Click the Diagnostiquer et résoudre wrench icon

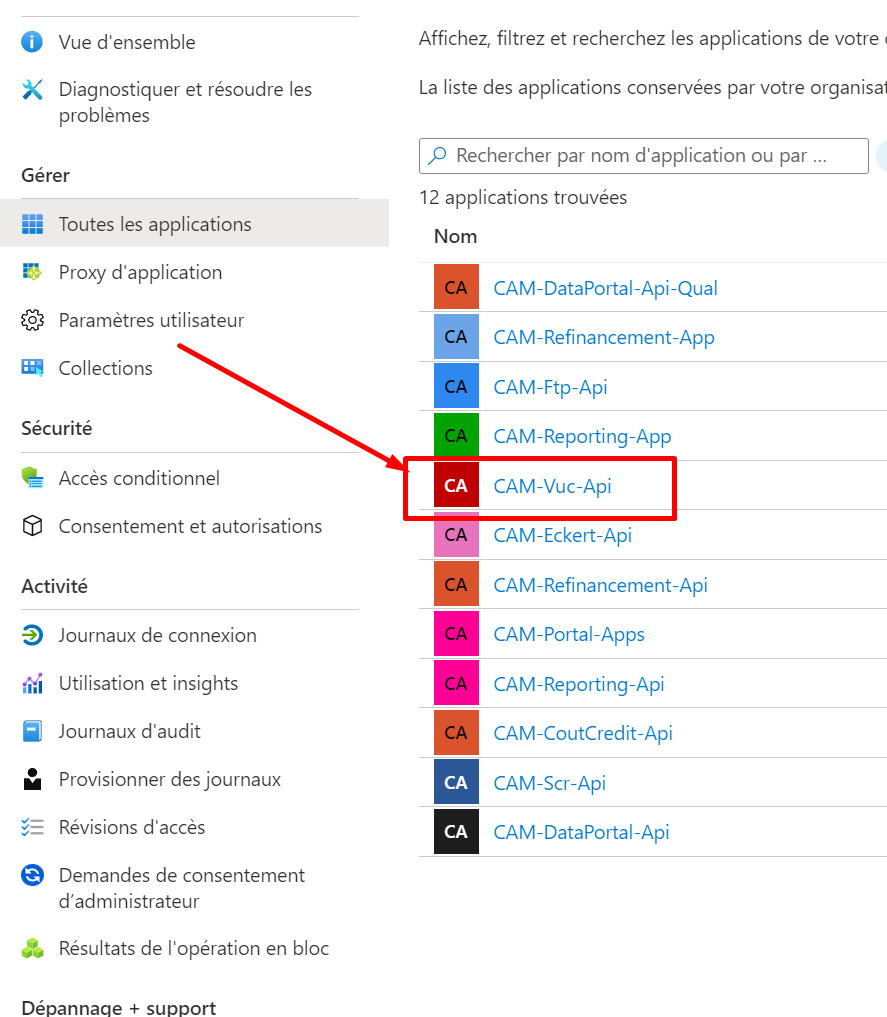coord(32,90)
